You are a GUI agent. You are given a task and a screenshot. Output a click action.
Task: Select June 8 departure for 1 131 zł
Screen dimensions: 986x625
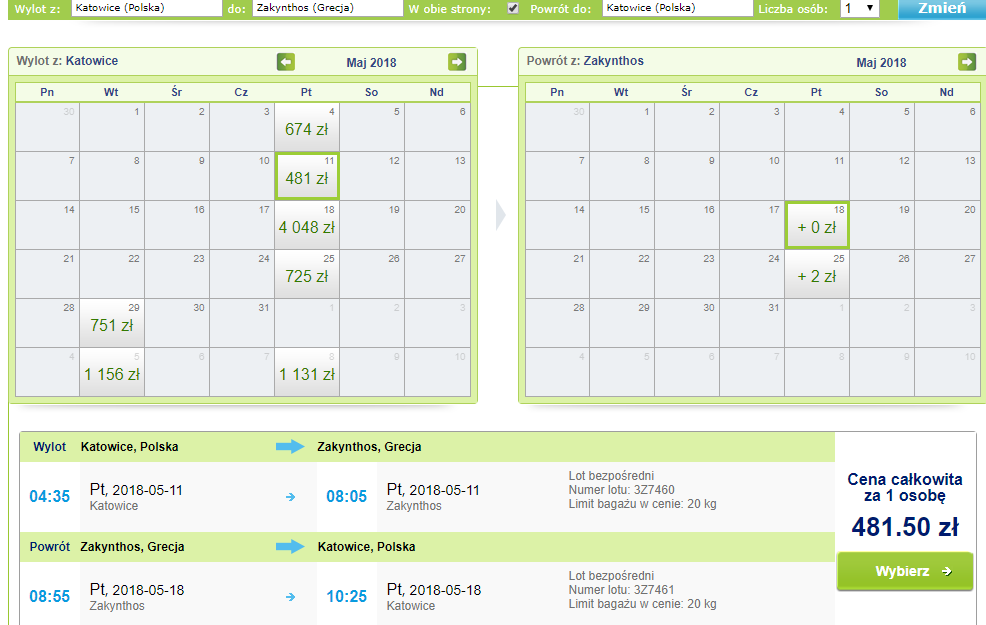(x=307, y=373)
